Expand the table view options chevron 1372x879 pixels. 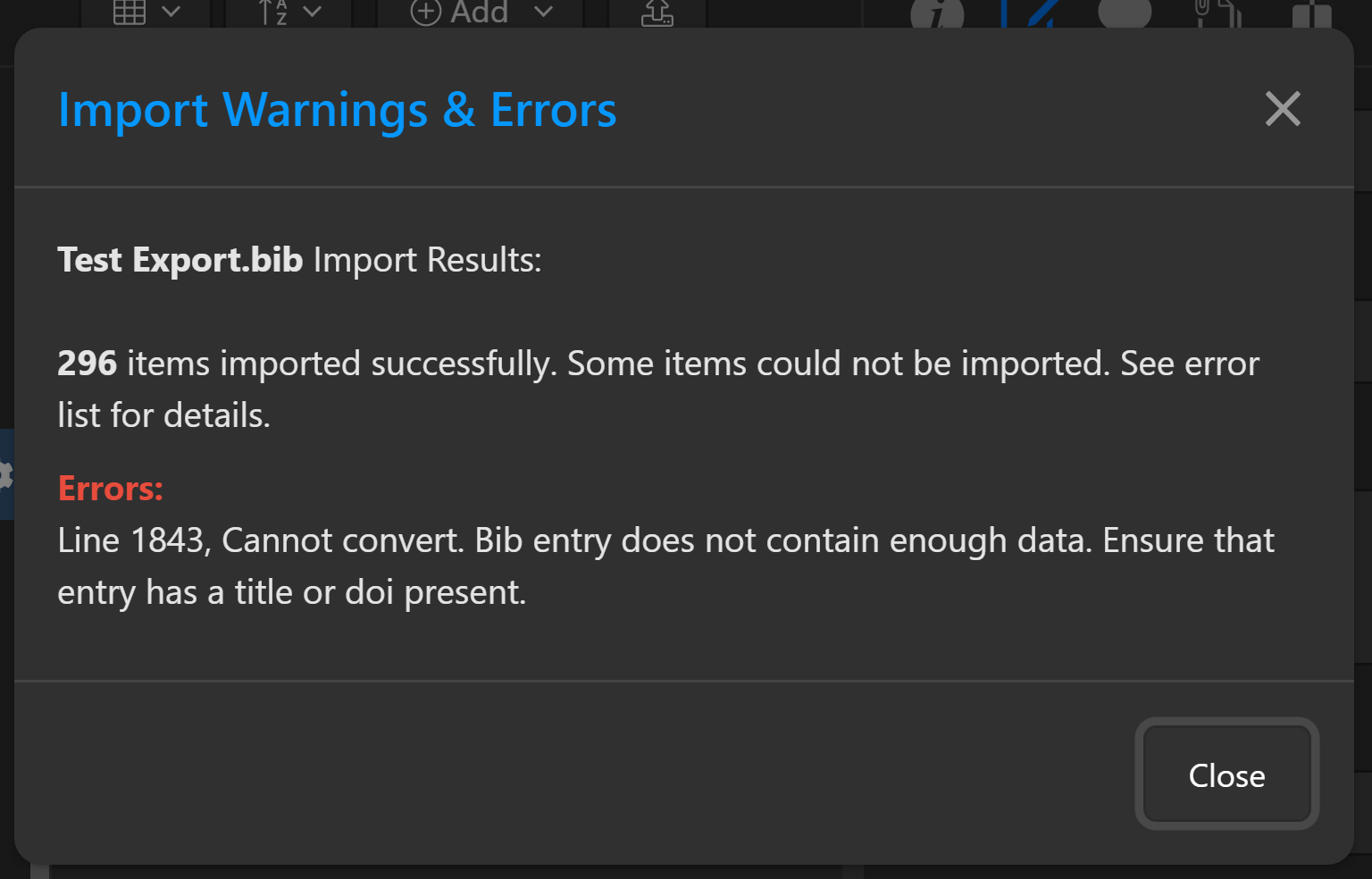171,12
